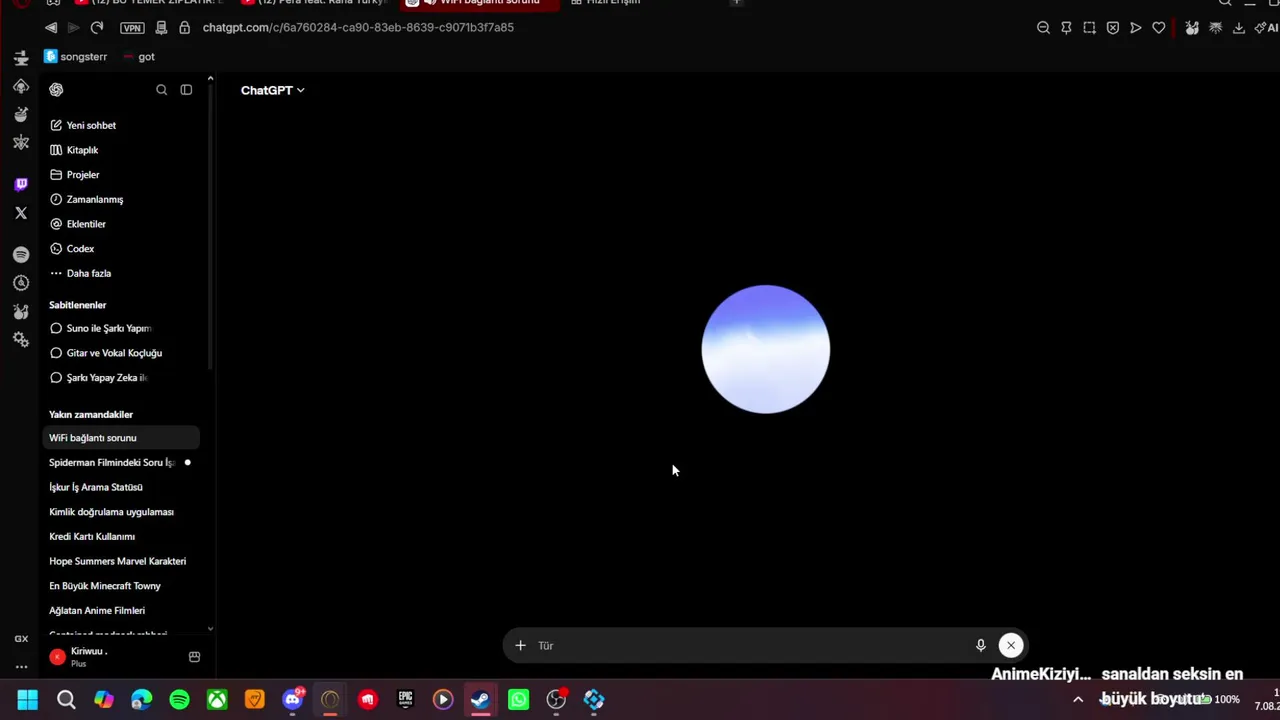The width and height of the screenshot is (1280, 720).
Task: Open Discord from the taskbar
Action: [292, 700]
